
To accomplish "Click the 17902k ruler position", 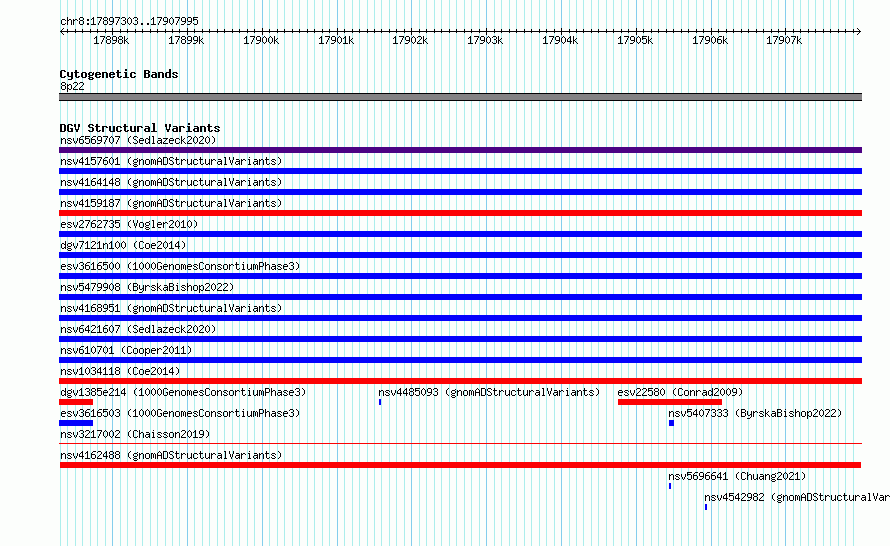I will (x=410, y=40).
